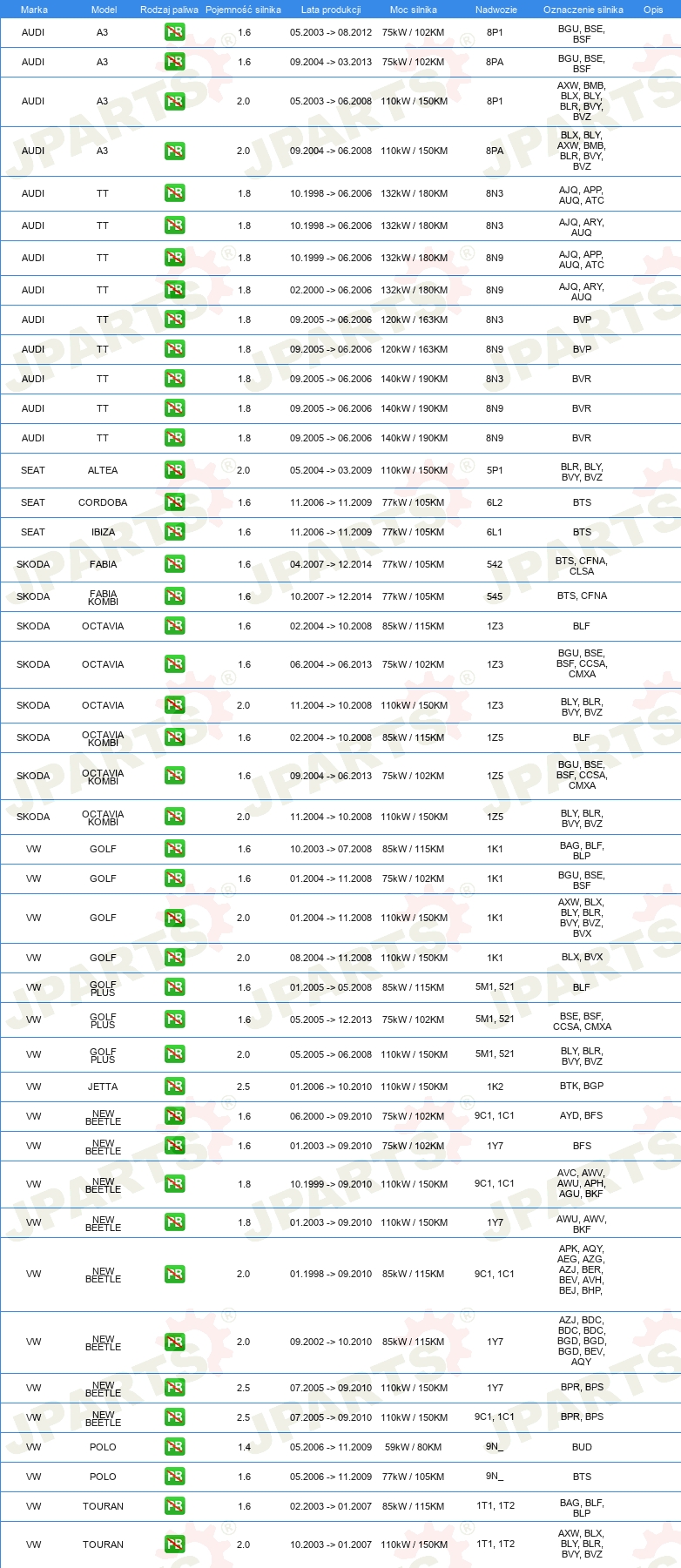Click fuel icon for SKODA OCTAVIA 85kW 1Z3
The image size is (681, 1568).
(174, 626)
